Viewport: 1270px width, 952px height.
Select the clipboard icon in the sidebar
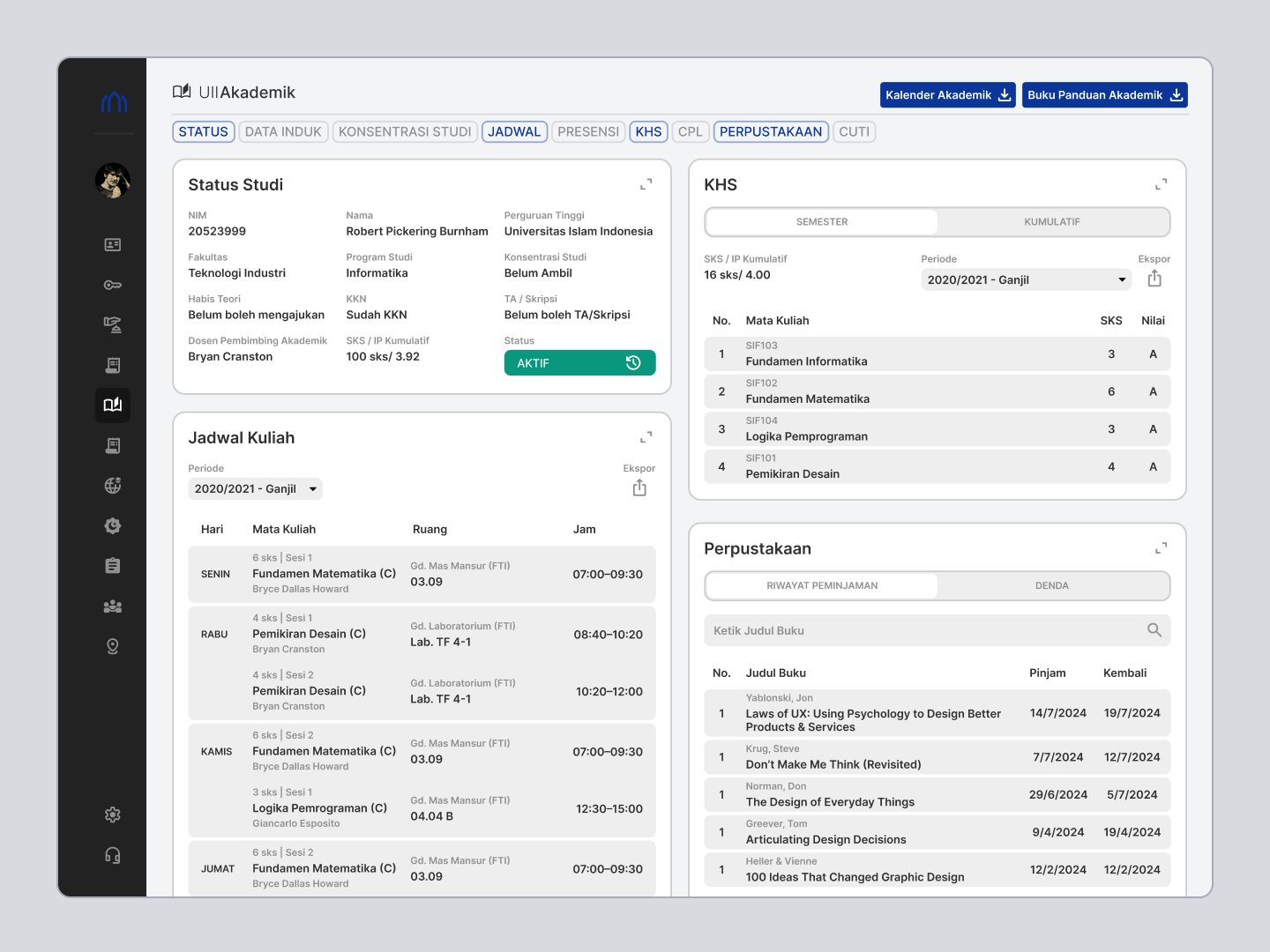click(x=112, y=565)
